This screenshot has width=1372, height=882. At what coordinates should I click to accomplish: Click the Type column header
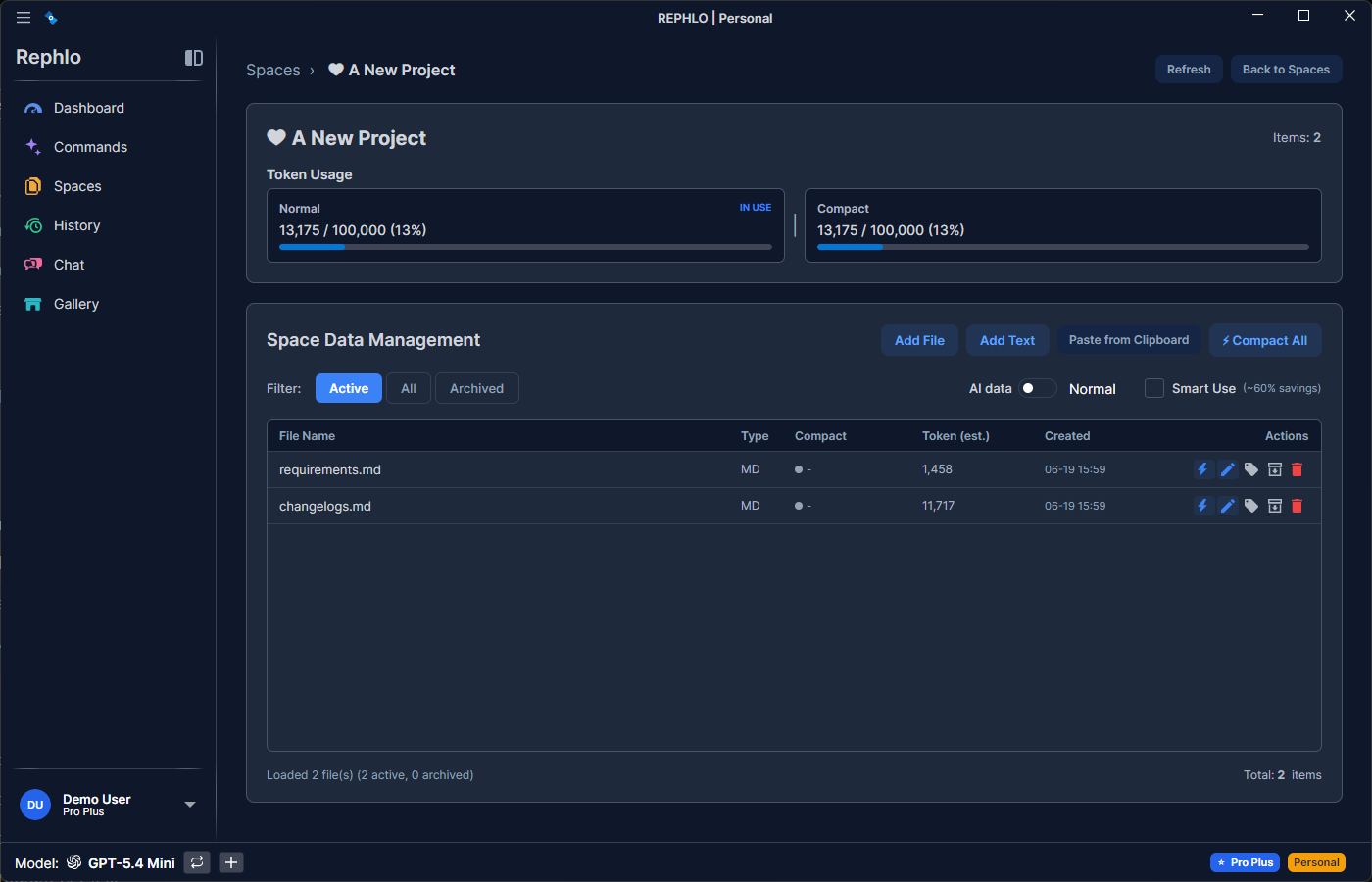755,436
